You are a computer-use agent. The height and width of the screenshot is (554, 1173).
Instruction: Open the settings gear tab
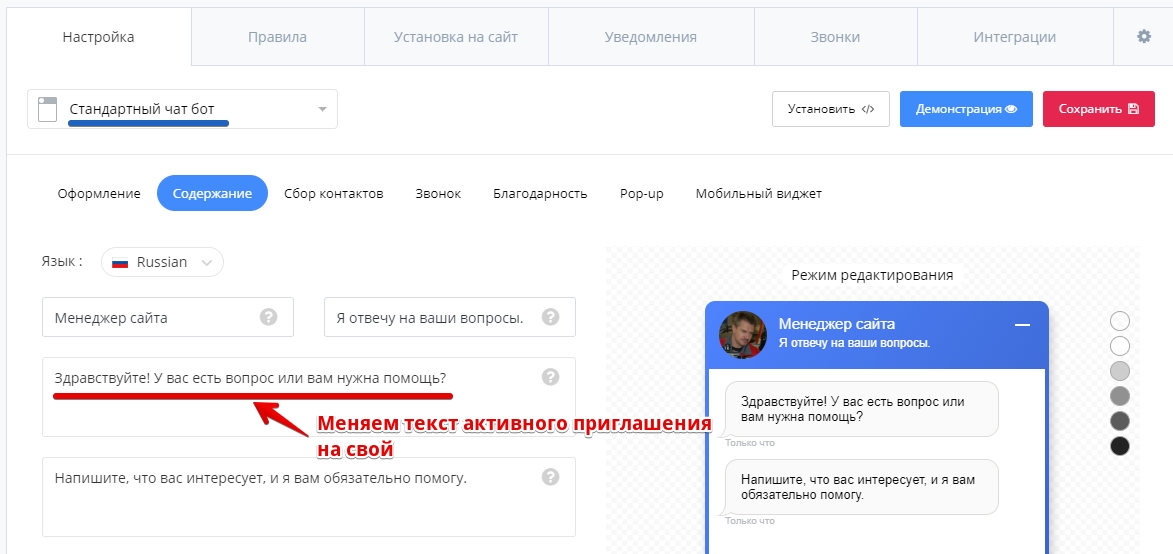point(1143,37)
